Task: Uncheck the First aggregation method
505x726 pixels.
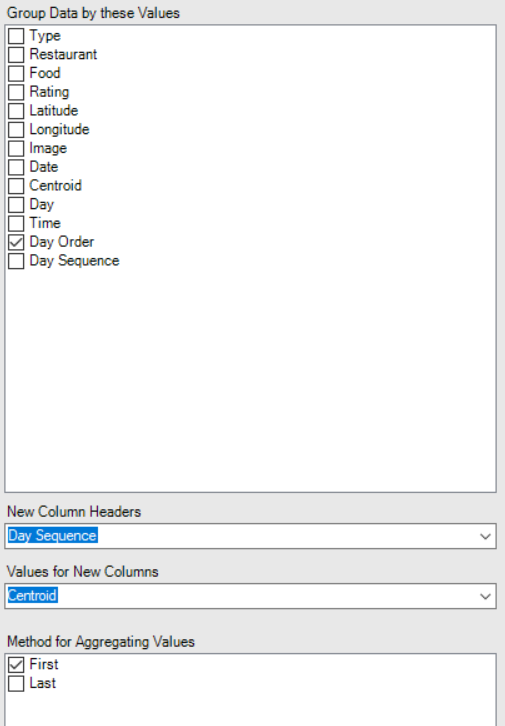Action: 16,665
